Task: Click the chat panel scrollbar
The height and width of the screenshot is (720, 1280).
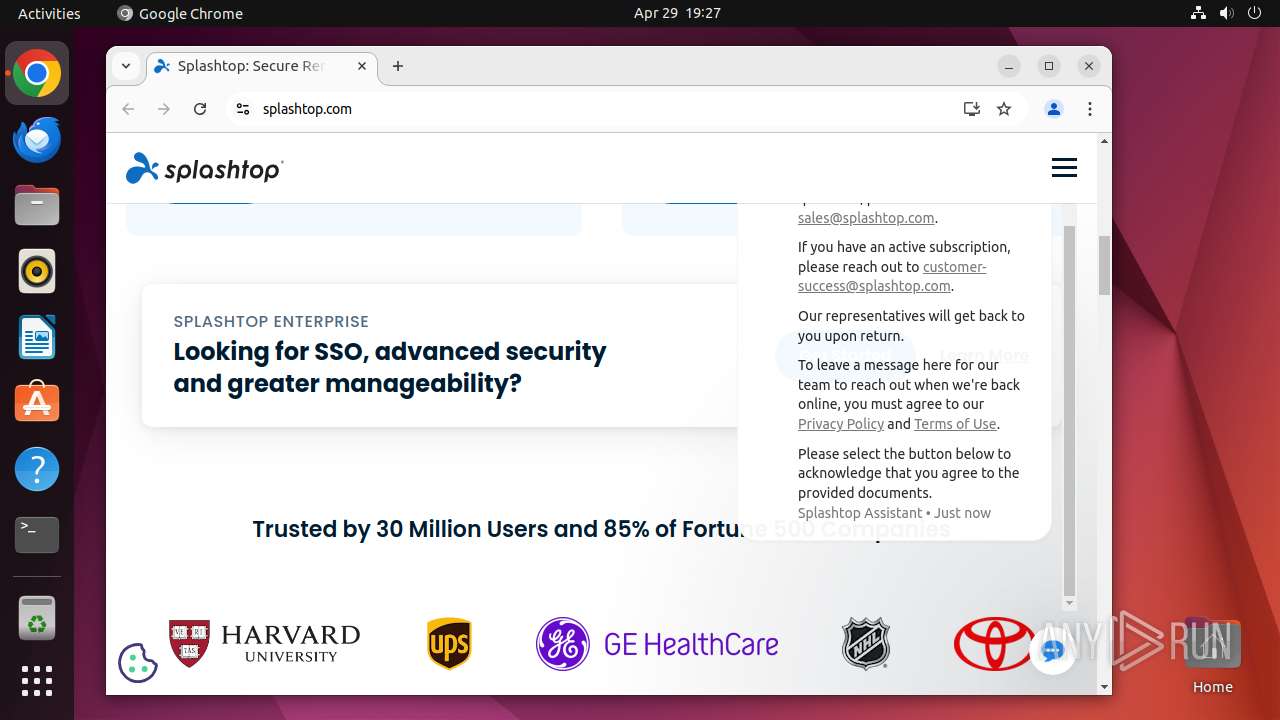Action: (1069, 411)
